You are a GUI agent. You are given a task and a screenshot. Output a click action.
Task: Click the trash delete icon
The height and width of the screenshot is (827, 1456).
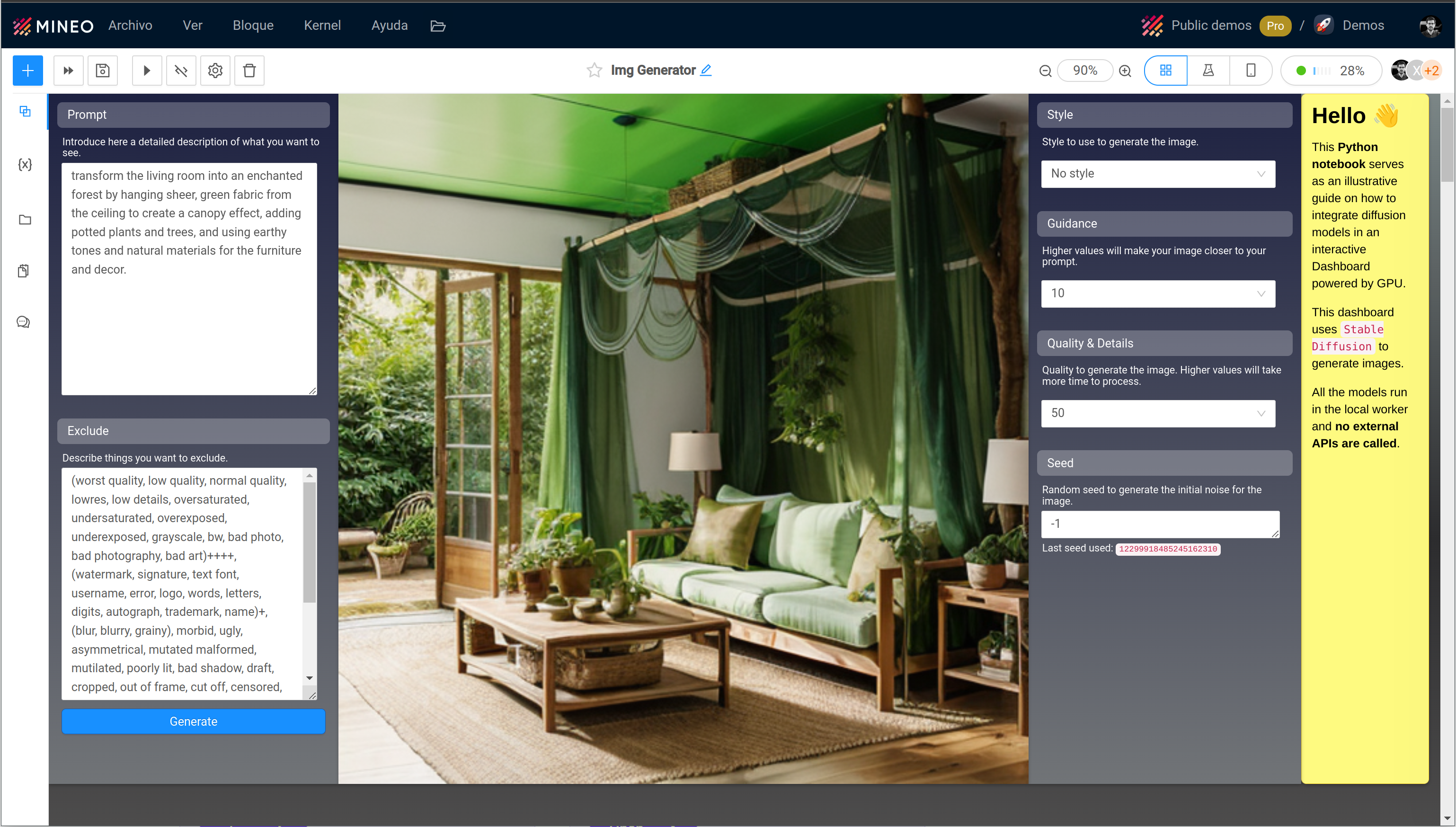point(249,71)
